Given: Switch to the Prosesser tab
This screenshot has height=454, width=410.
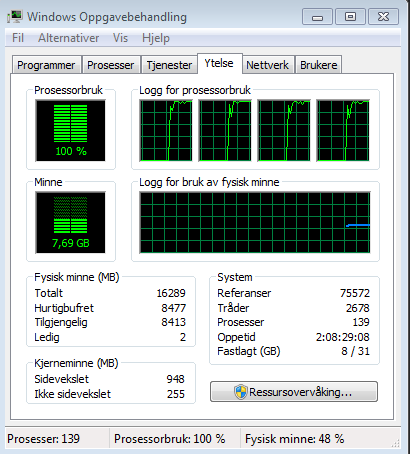Looking at the screenshot, I should coord(111,65).
